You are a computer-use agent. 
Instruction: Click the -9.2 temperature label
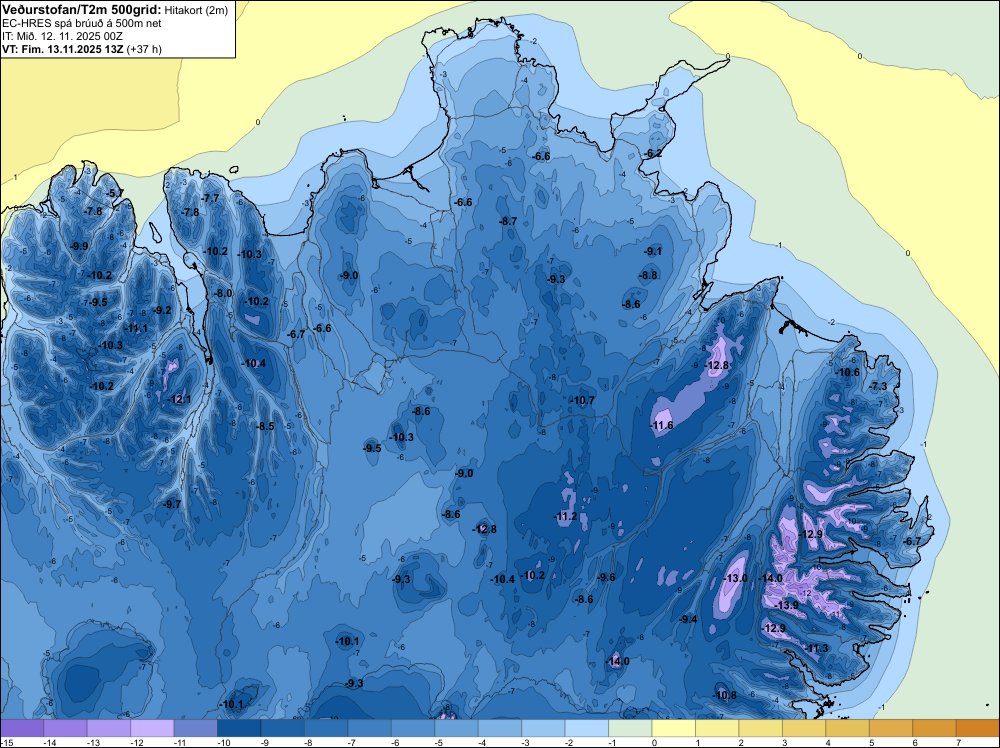coord(163,311)
